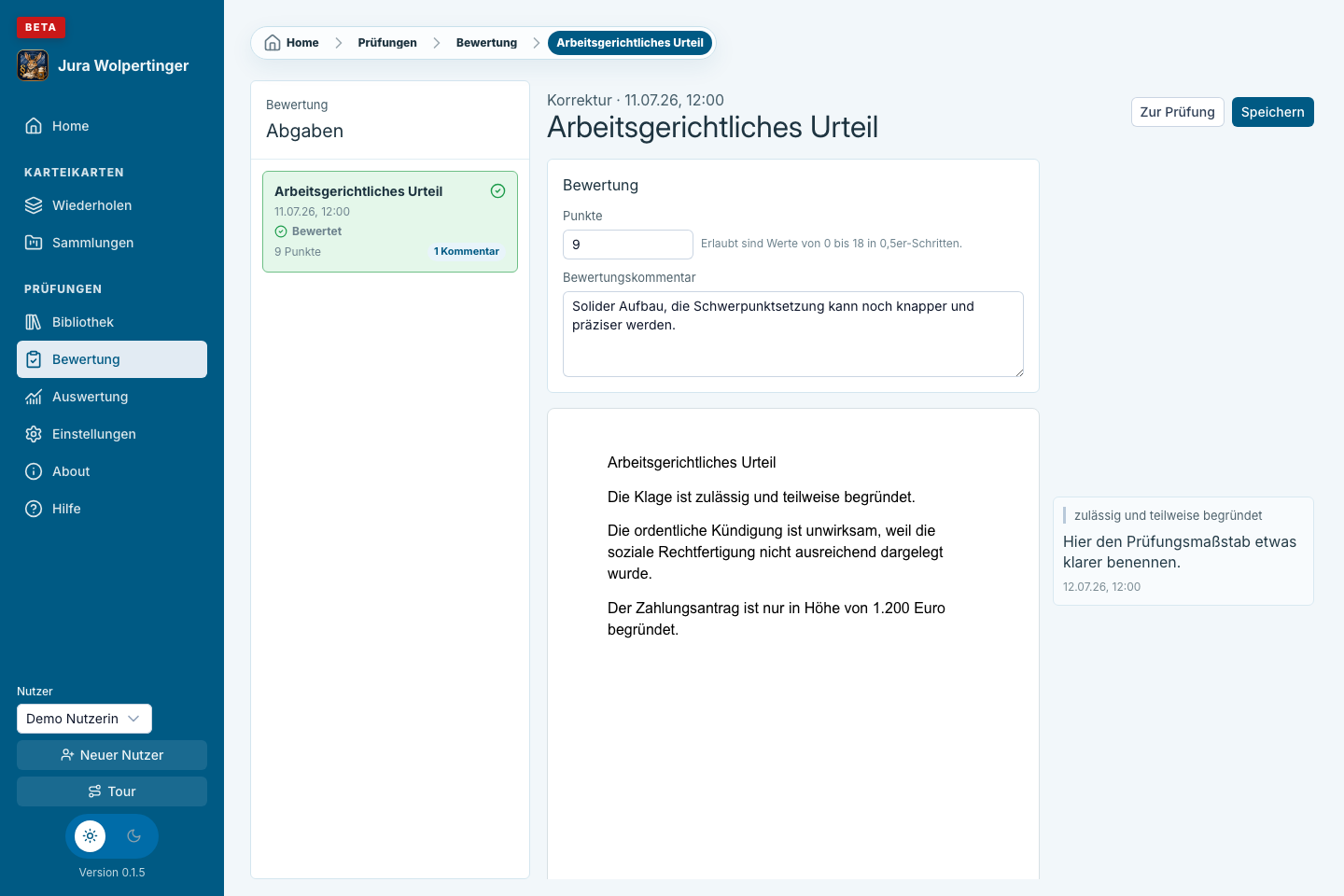Select the Arbeitsgerichtliches Urteil submission card

[390, 222]
